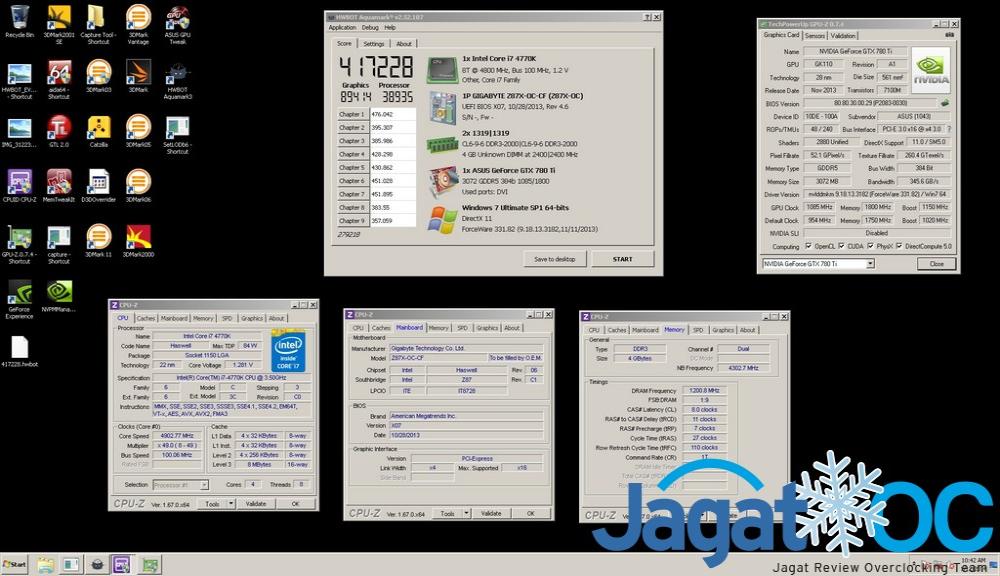
Task: Expand the Tools dropdown arrow in the CPU-Z Mainboard window
Action: pos(466,513)
